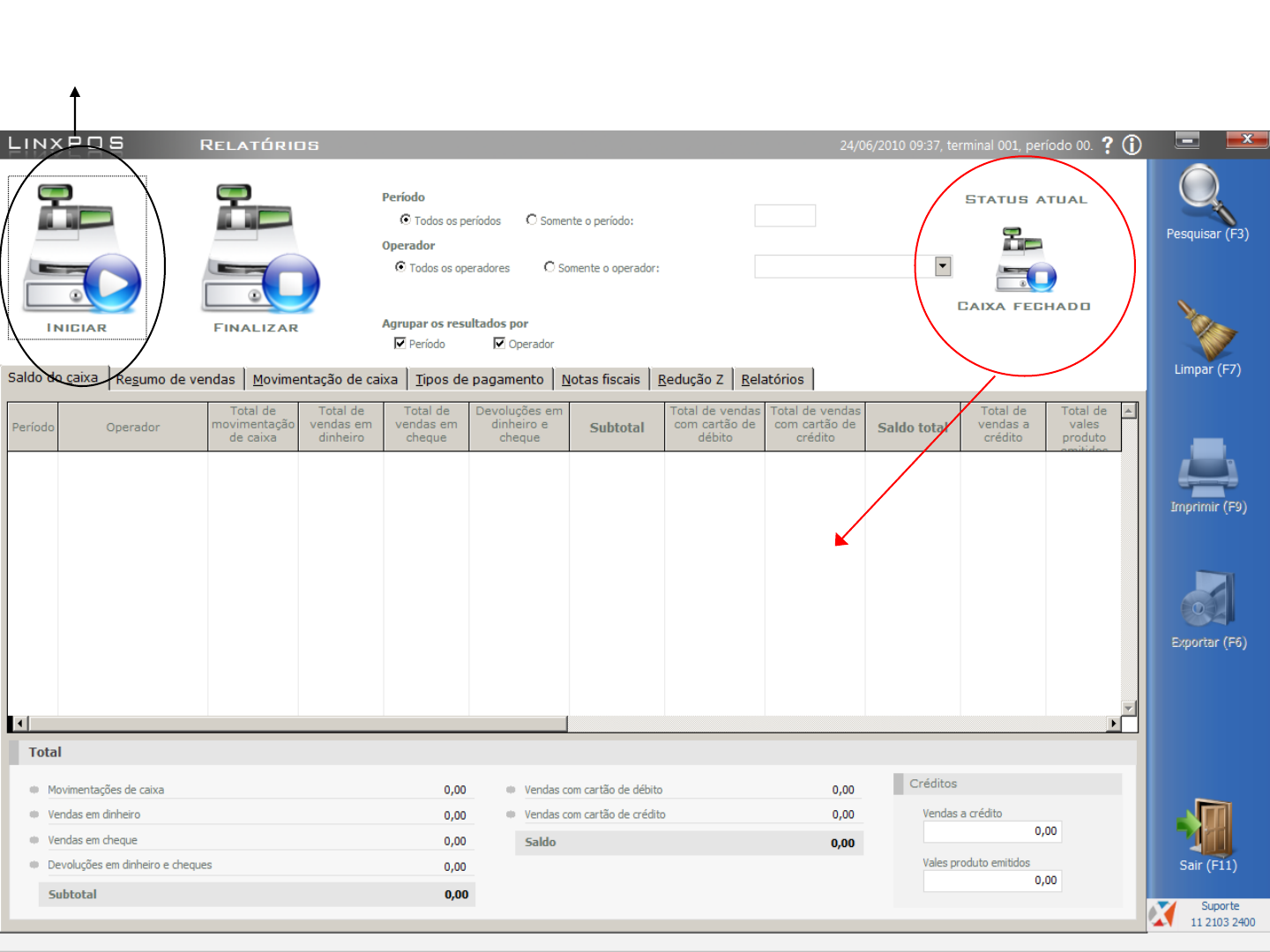
Task: Click Vendas com cartão de crédito label
Action: click(595, 814)
